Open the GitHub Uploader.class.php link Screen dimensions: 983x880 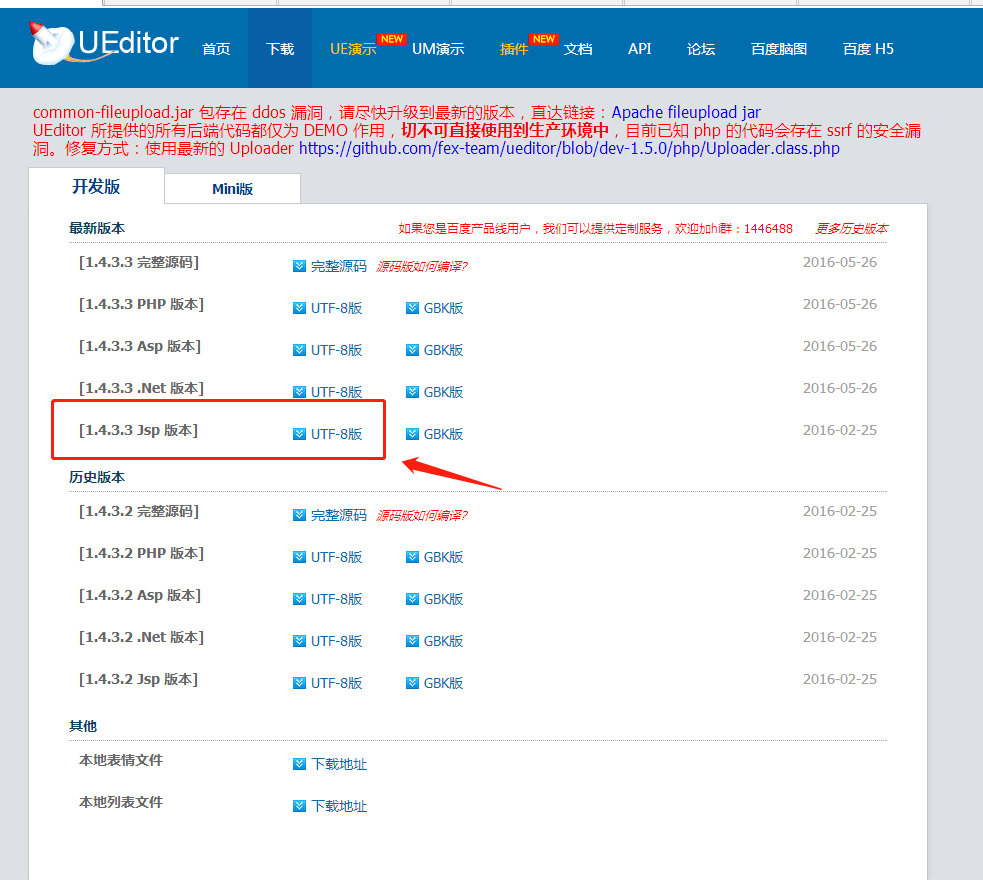click(569, 149)
